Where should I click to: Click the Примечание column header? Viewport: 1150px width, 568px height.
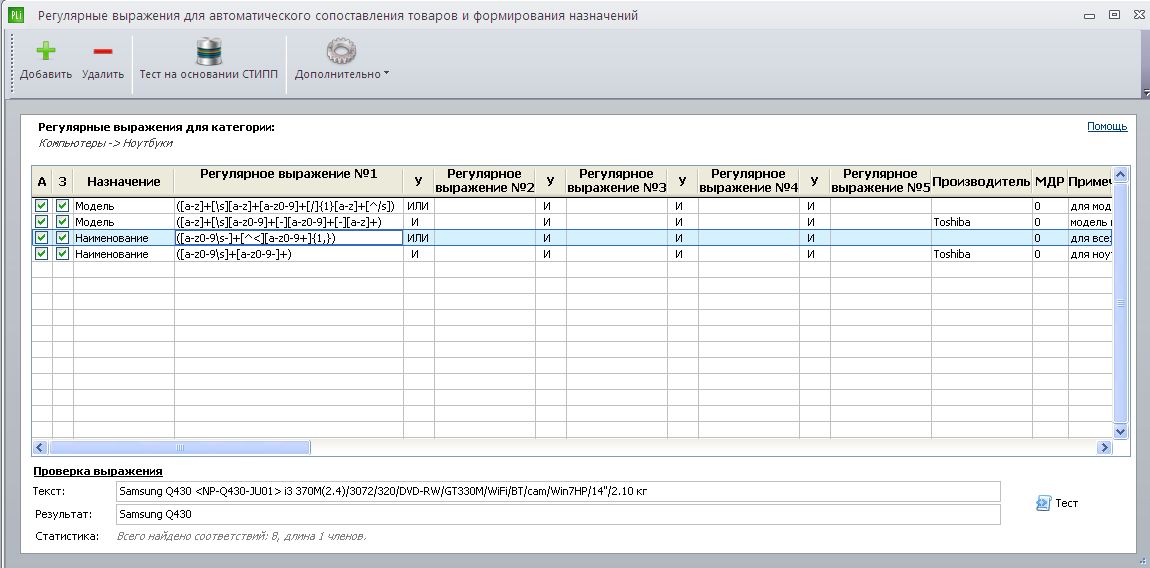click(1090, 181)
